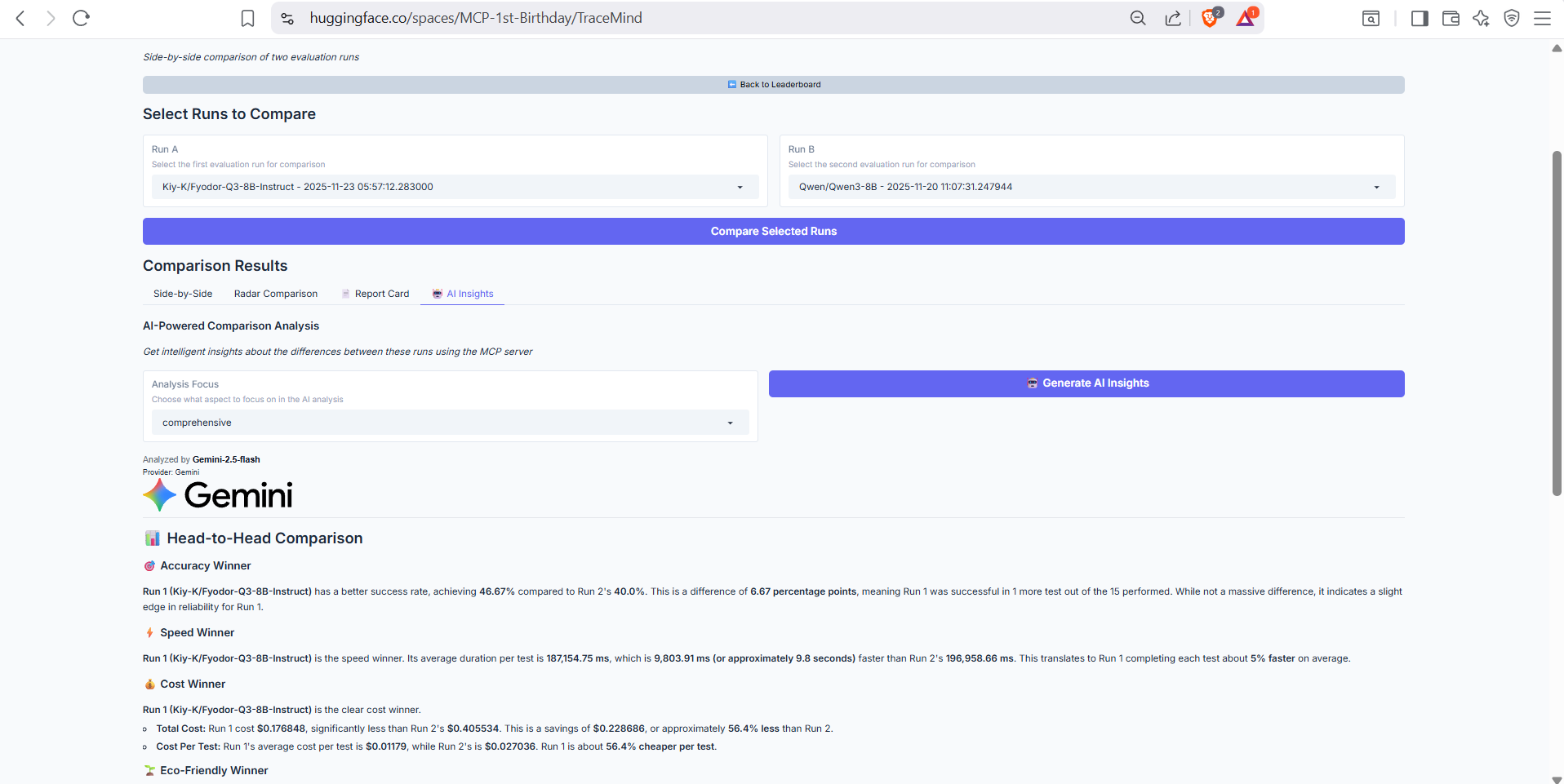Click the address bar URL
Image resolution: width=1564 pixels, height=784 pixels.
(x=476, y=18)
